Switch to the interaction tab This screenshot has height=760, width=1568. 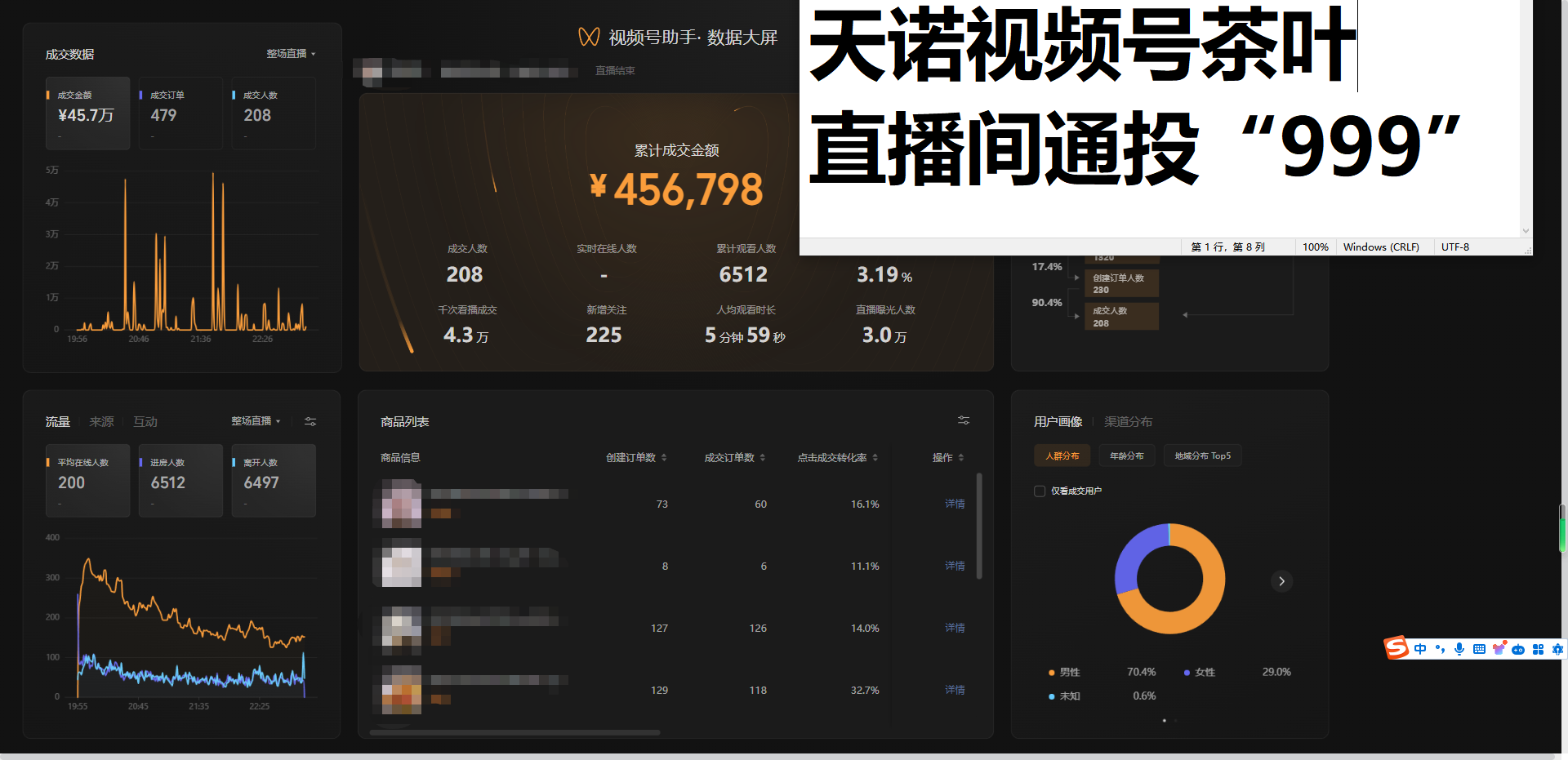145,422
